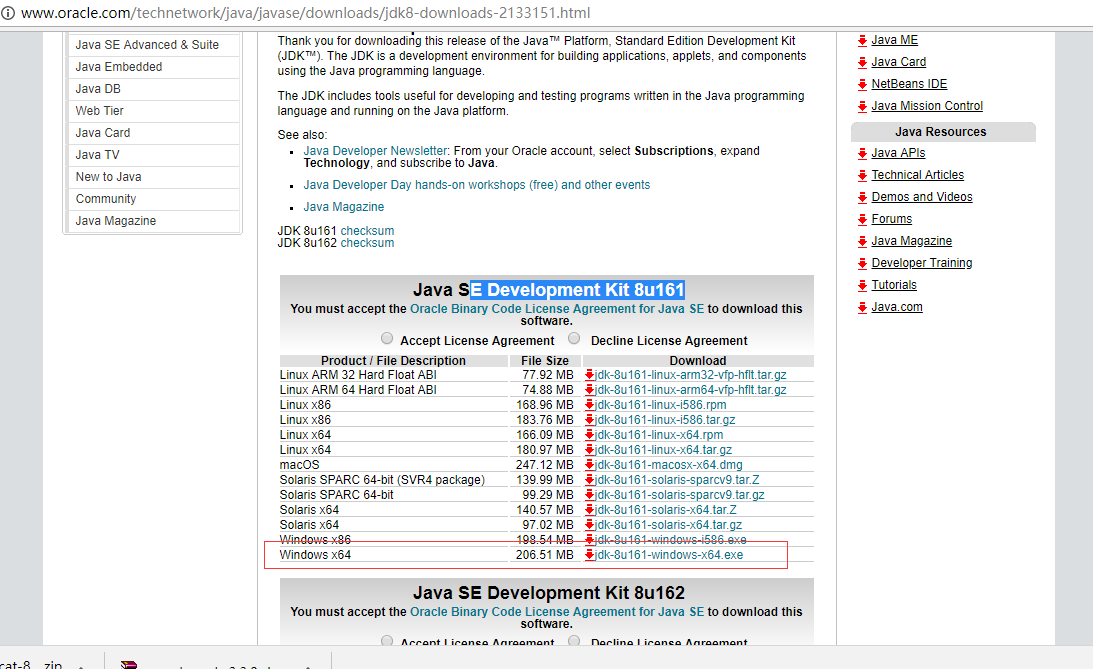The height and width of the screenshot is (669, 1093).
Task: Click download icon beside jdk-8u161-linux-x64.rpm
Action: (590, 435)
